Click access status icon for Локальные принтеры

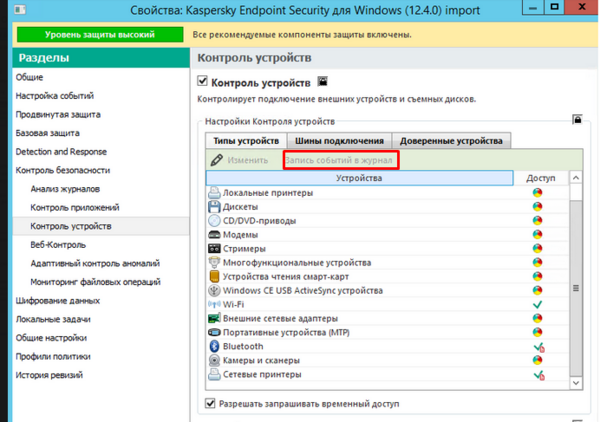(538, 192)
